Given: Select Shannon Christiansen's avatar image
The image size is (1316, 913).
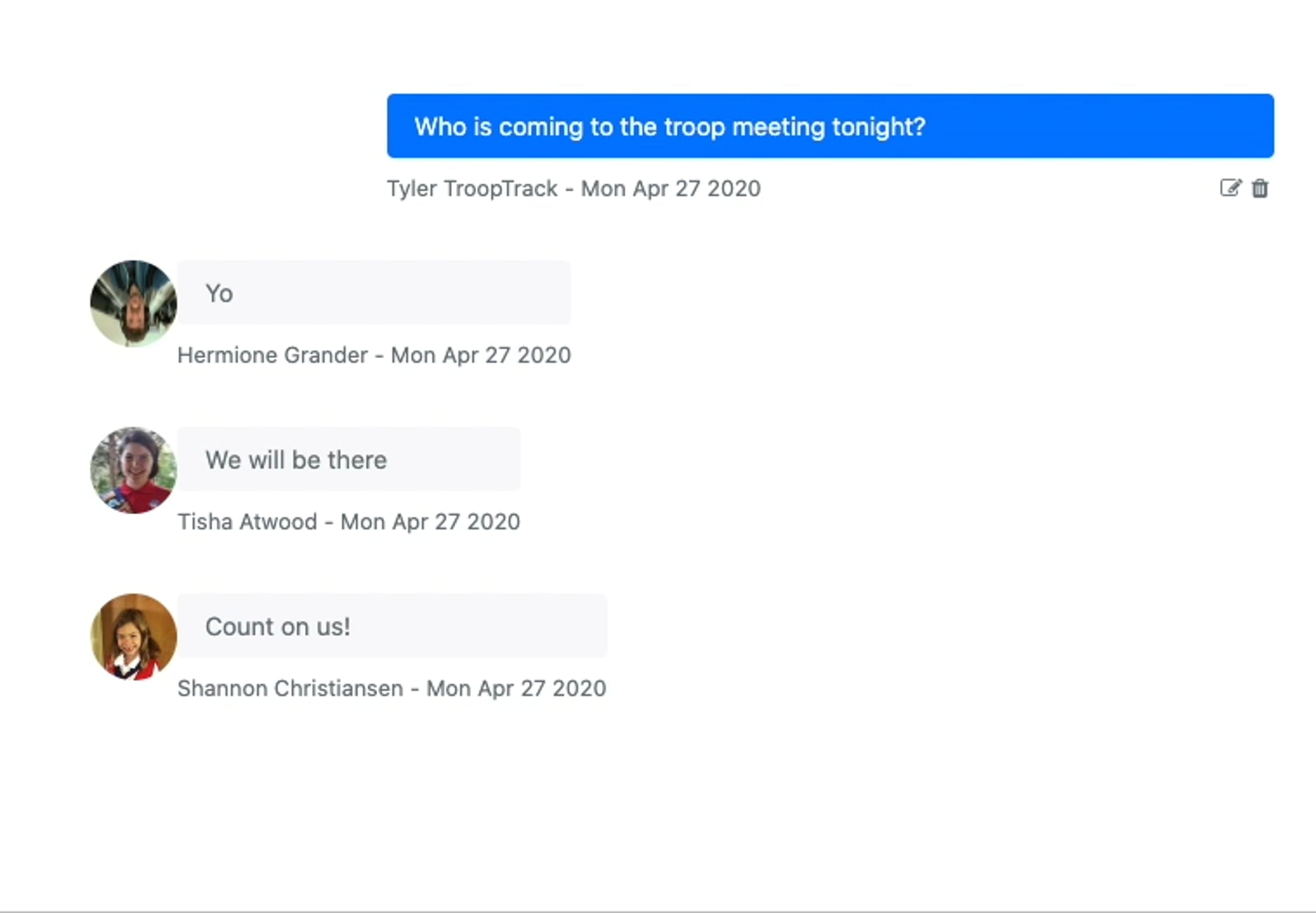Looking at the screenshot, I should [x=133, y=636].
